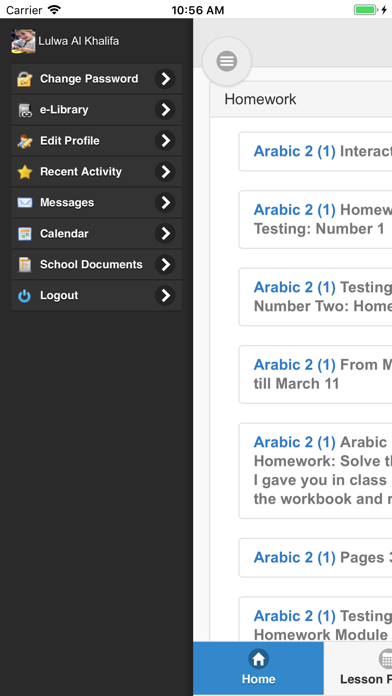Click the Calendar icon in sidebar
The image size is (392, 696).
tap(24, 234)
